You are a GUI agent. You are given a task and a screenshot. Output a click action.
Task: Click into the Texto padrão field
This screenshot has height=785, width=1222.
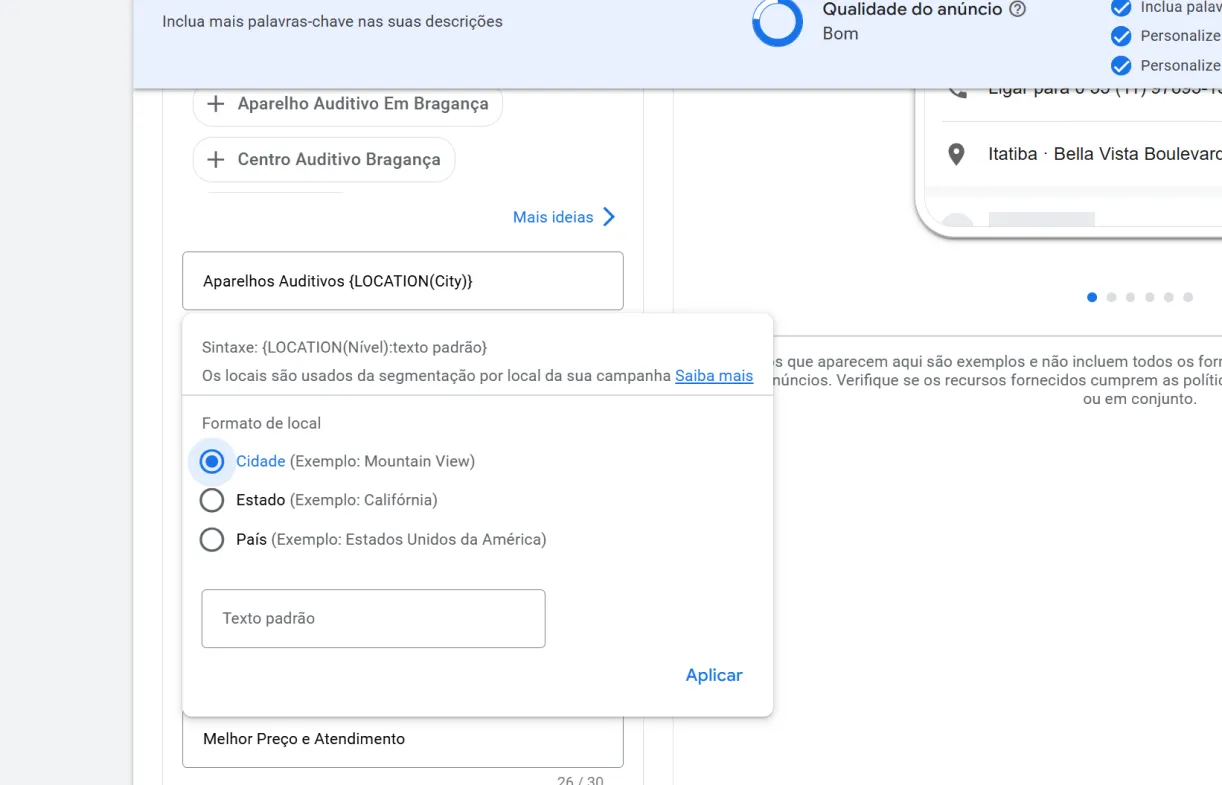coord(373,619)
